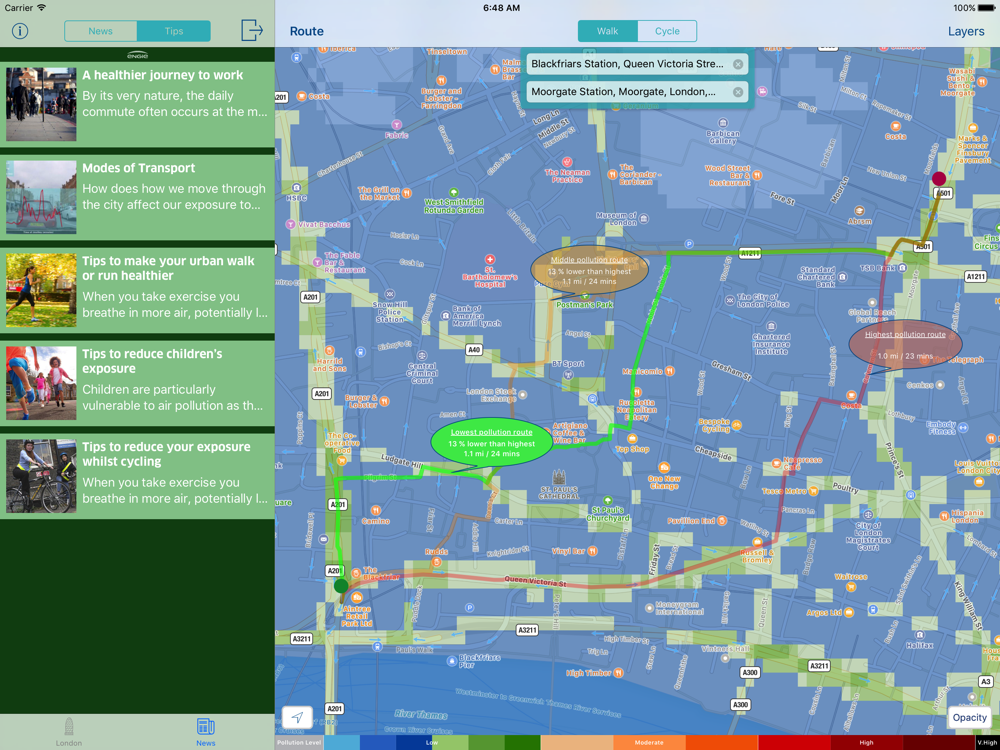Tap the Wi-Fi carrier indicator
Viewport: 1000px width, 750px height.
point(41,8)
